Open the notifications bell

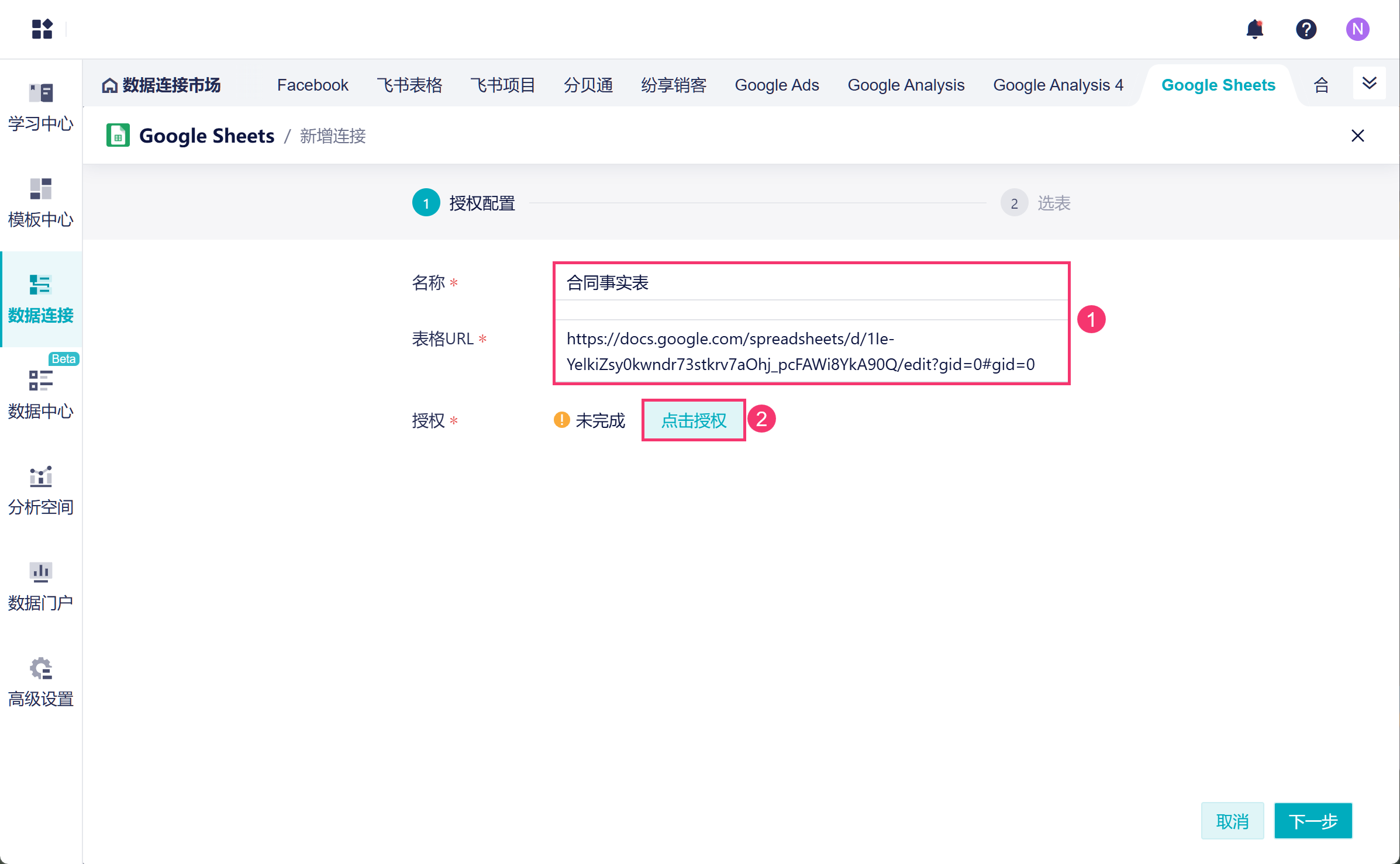(1255, 29)
